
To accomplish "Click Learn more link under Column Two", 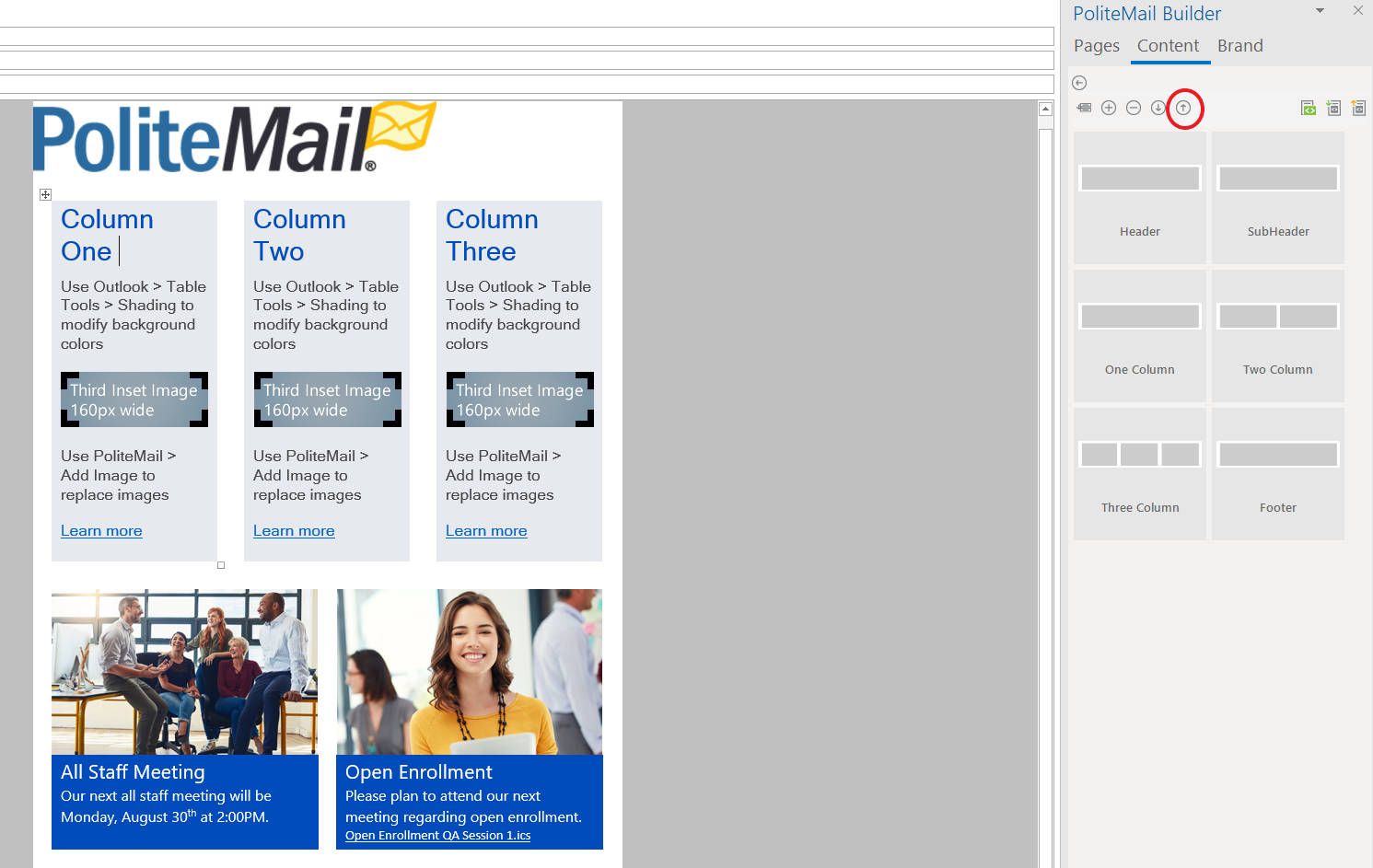I will click(294, 531).
